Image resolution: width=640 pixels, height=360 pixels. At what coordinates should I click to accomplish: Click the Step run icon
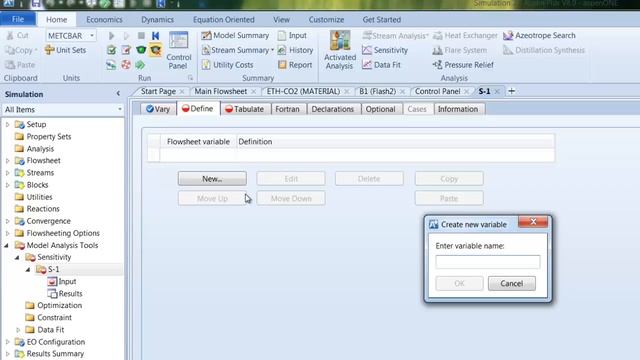point(126,36)
